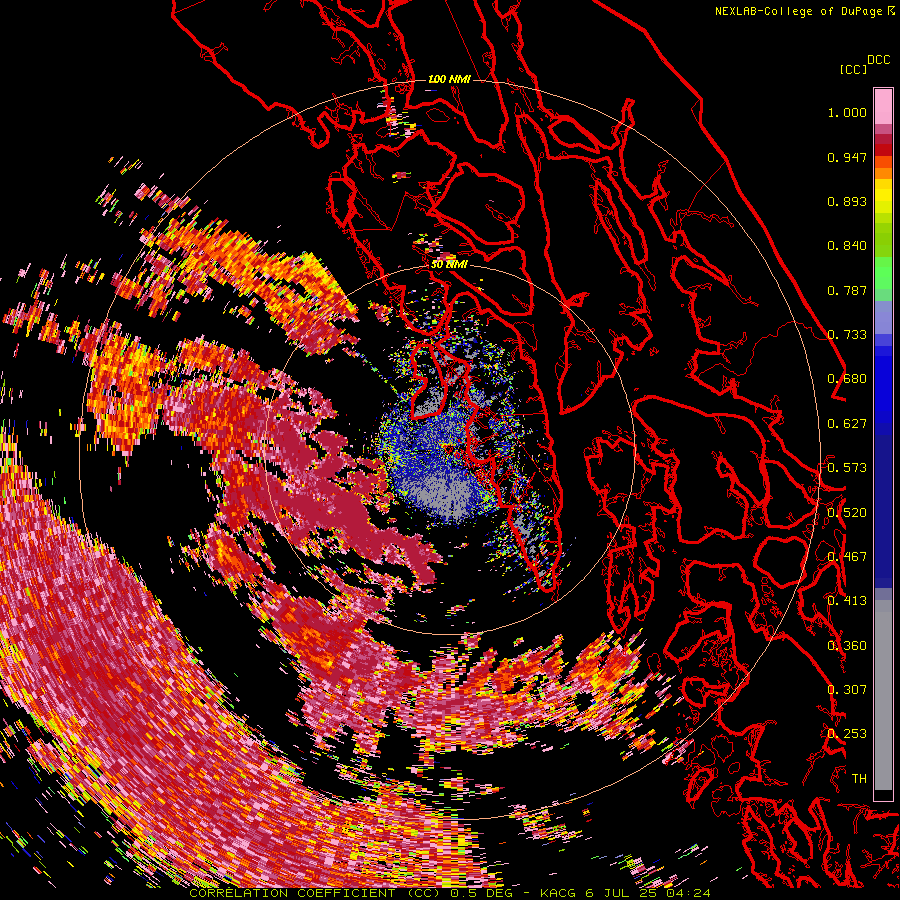This screenshot has height=900, width=900.
Task: Select the 0.947 scale value
Action: click(x=847, y=157)
